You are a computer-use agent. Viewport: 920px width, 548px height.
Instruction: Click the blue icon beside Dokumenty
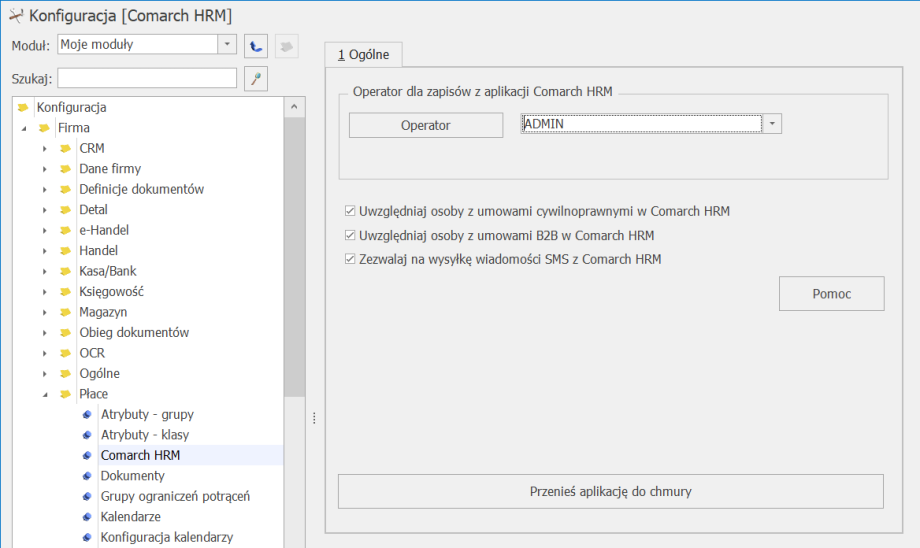[x=87, y=476]
